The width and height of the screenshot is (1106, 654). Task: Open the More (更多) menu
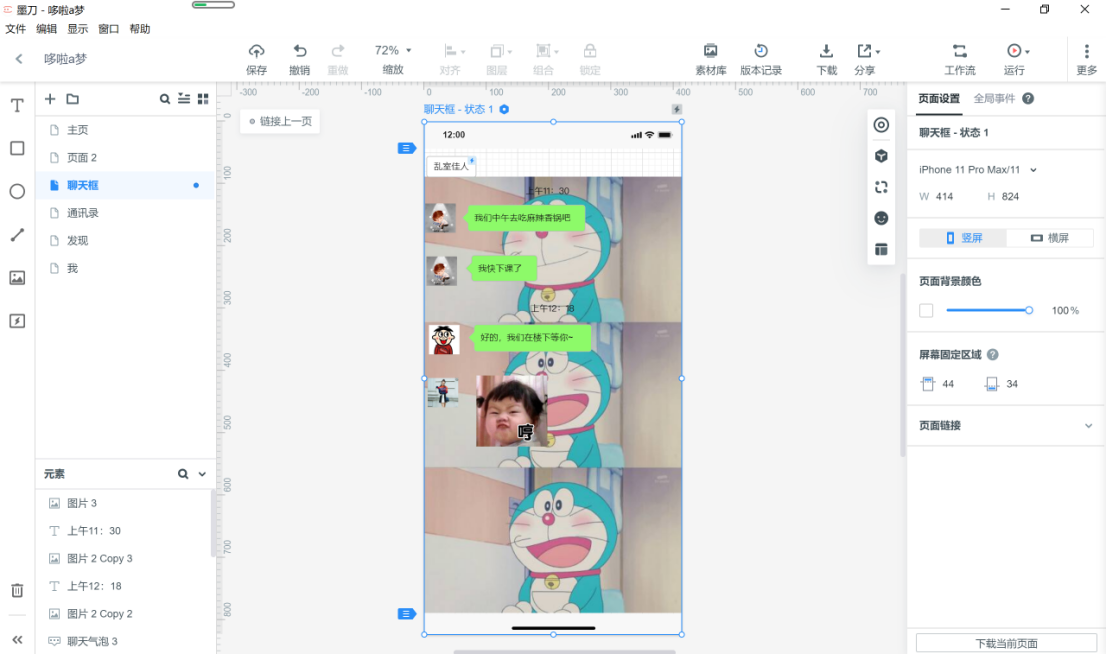(1086, 59)
